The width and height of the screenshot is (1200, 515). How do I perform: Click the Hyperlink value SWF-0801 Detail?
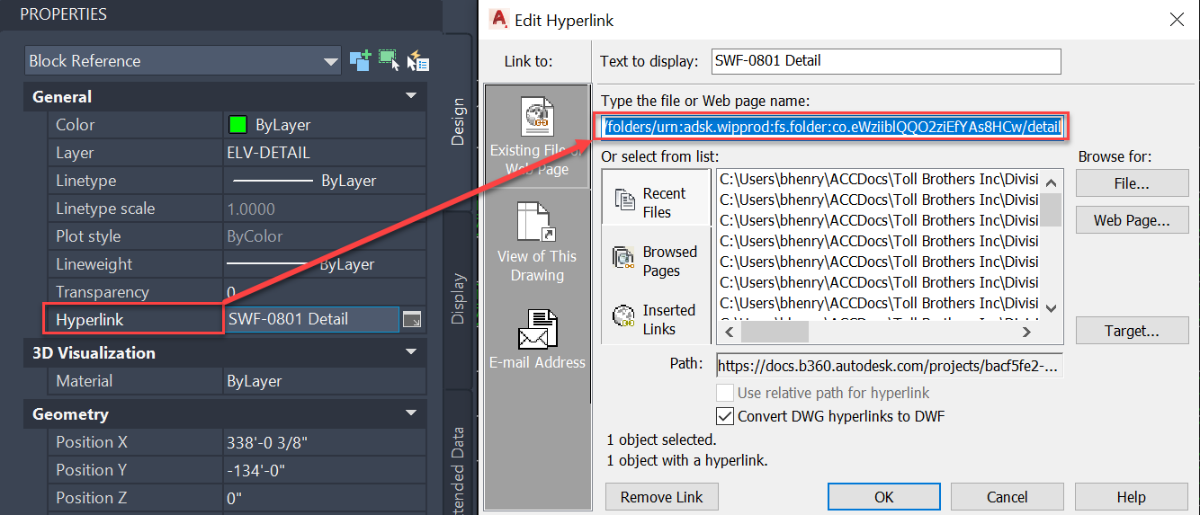pyautogui.click(x=312, y=319)
